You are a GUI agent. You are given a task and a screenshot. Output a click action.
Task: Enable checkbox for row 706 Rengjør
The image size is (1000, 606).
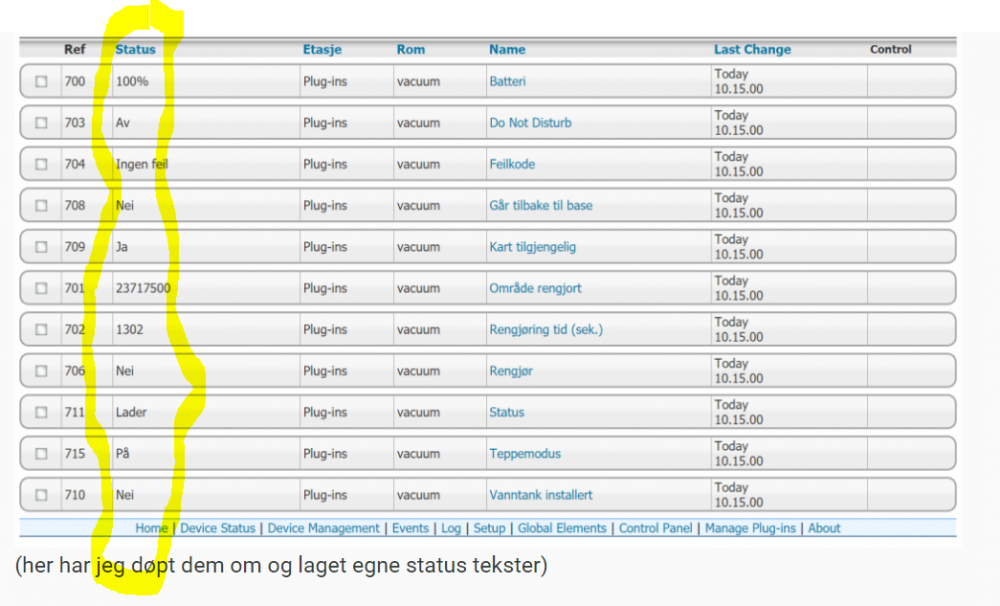coord(41,371)
